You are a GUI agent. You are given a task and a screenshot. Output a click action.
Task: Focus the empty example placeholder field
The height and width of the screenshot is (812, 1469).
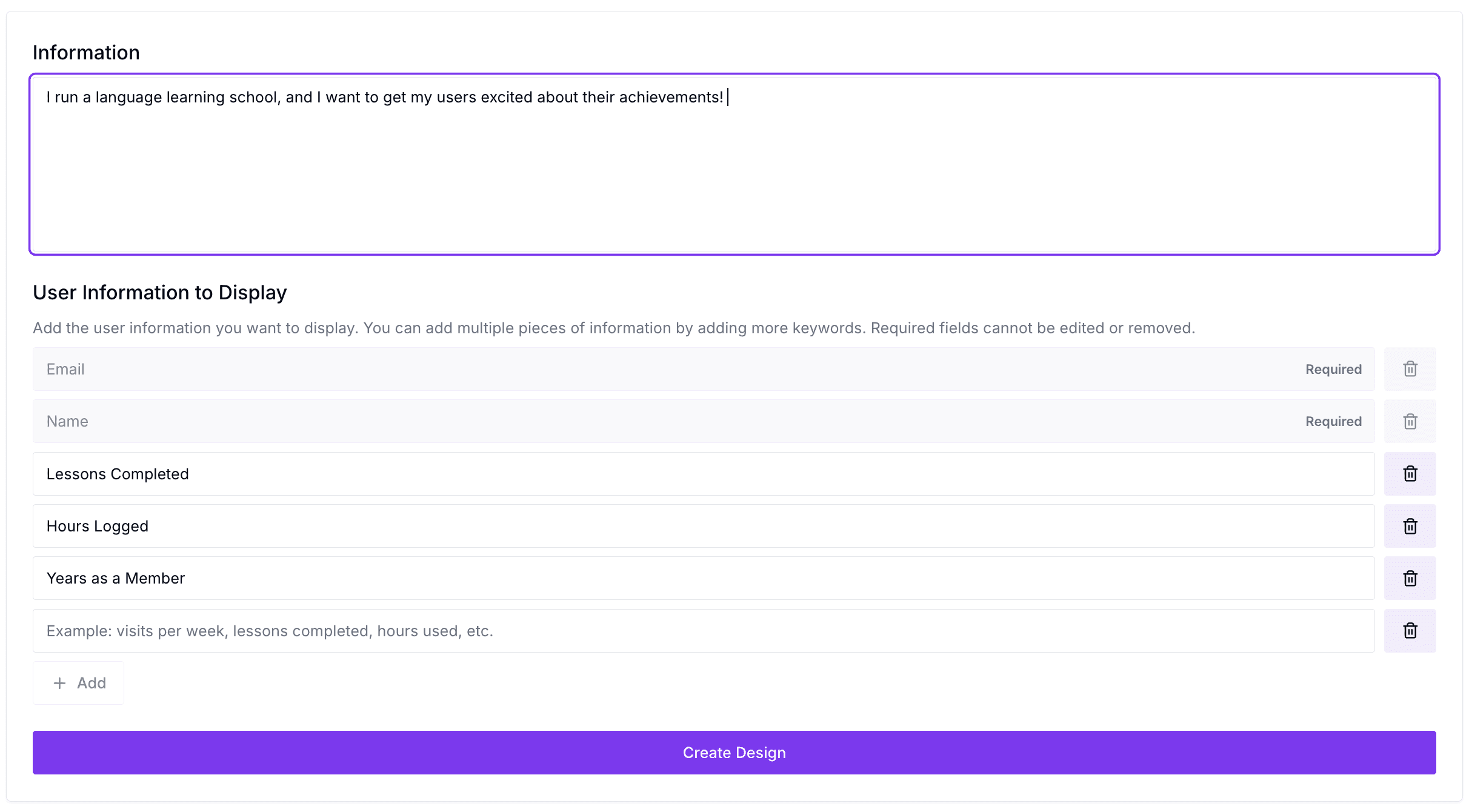click(x=704, y=631)
